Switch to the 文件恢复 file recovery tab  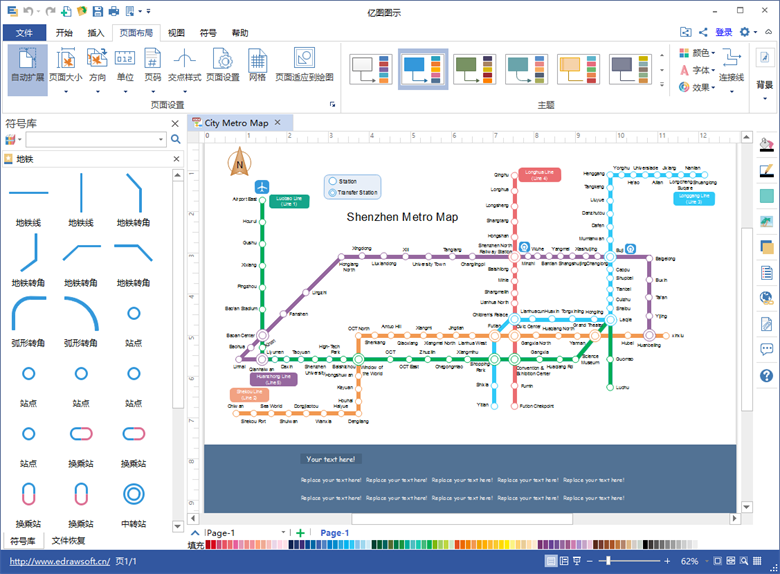(x=68, y=541)
